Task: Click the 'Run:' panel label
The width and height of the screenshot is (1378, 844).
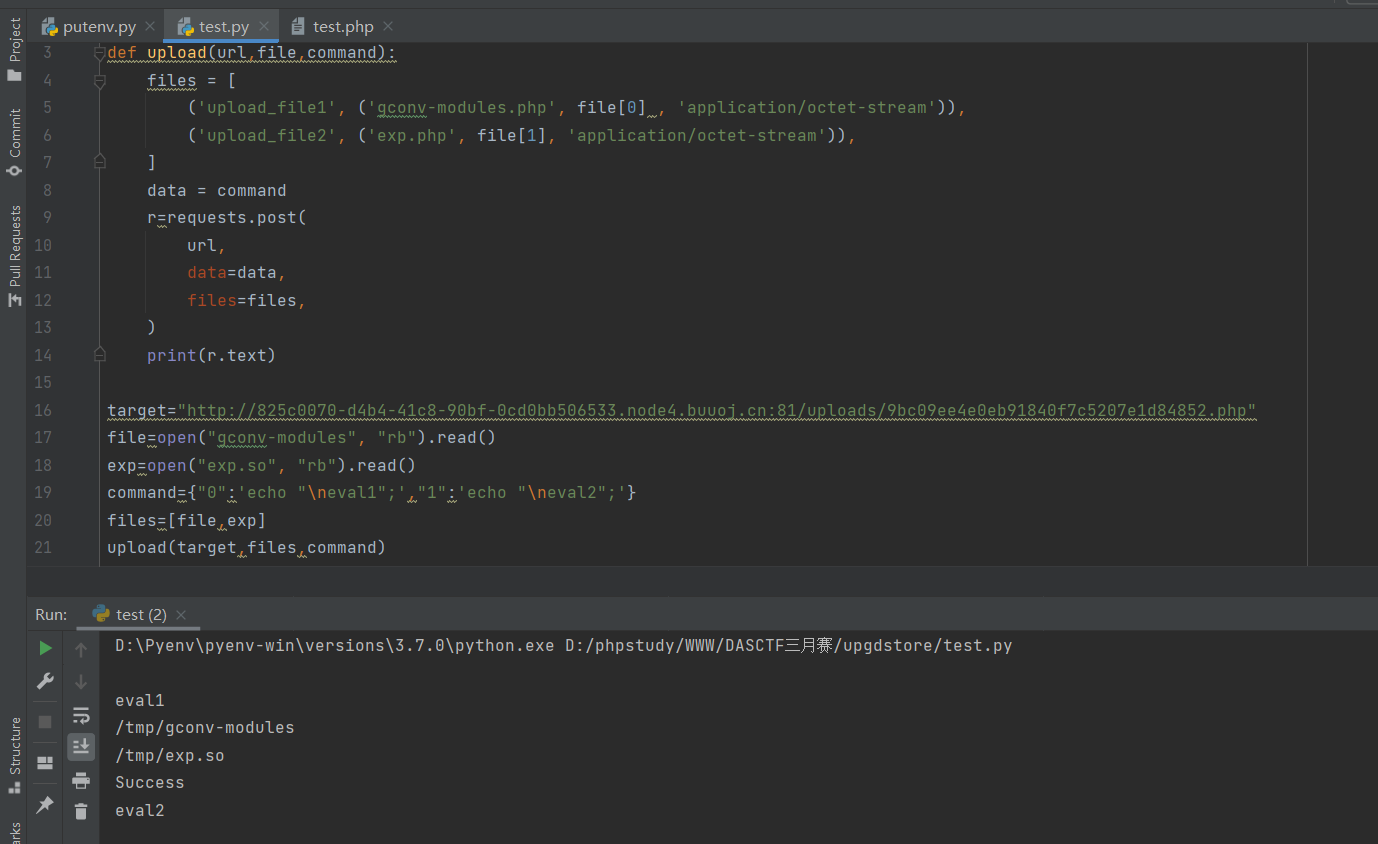Action: point(51,615)
